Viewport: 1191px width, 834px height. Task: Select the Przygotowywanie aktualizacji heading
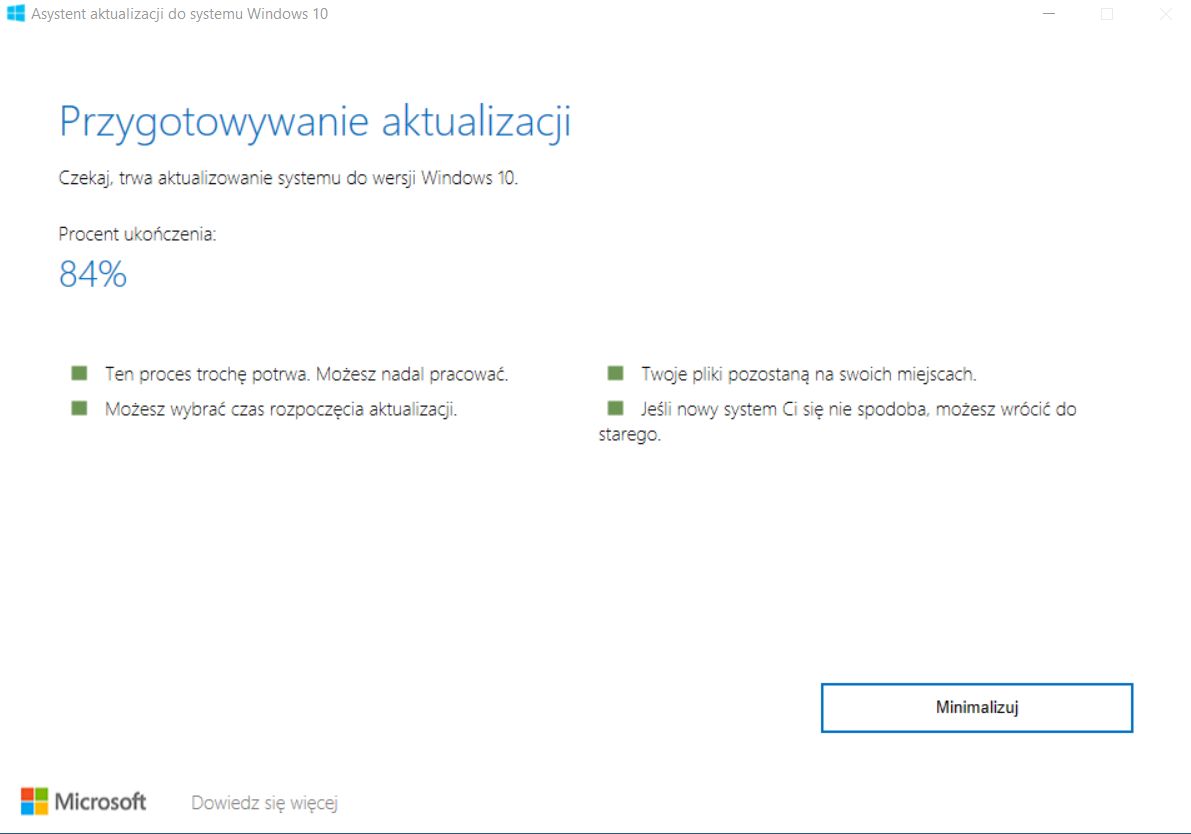click(315, 122)
